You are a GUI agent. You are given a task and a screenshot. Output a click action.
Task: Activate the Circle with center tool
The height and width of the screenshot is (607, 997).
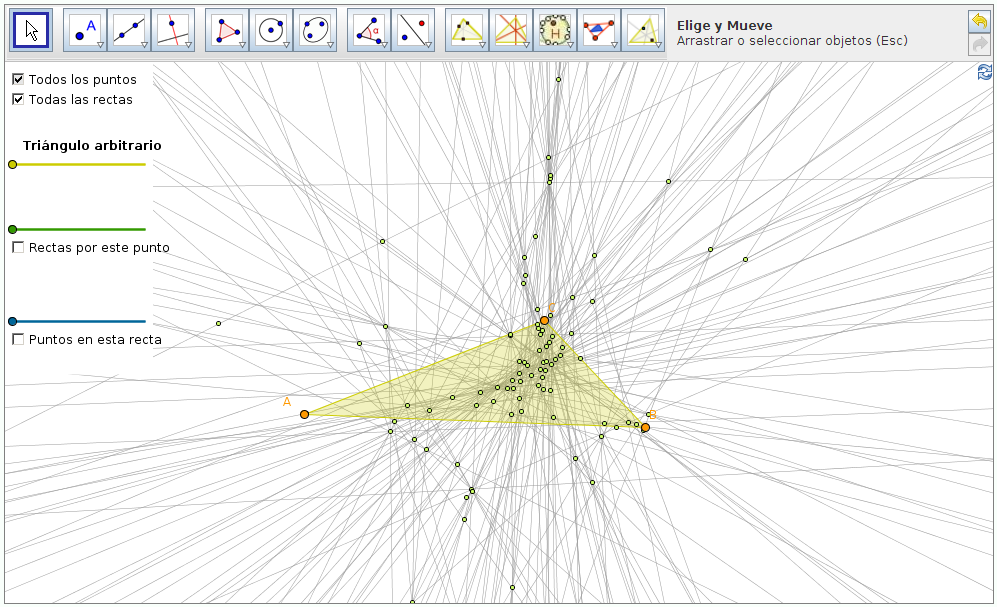(271, 31)
